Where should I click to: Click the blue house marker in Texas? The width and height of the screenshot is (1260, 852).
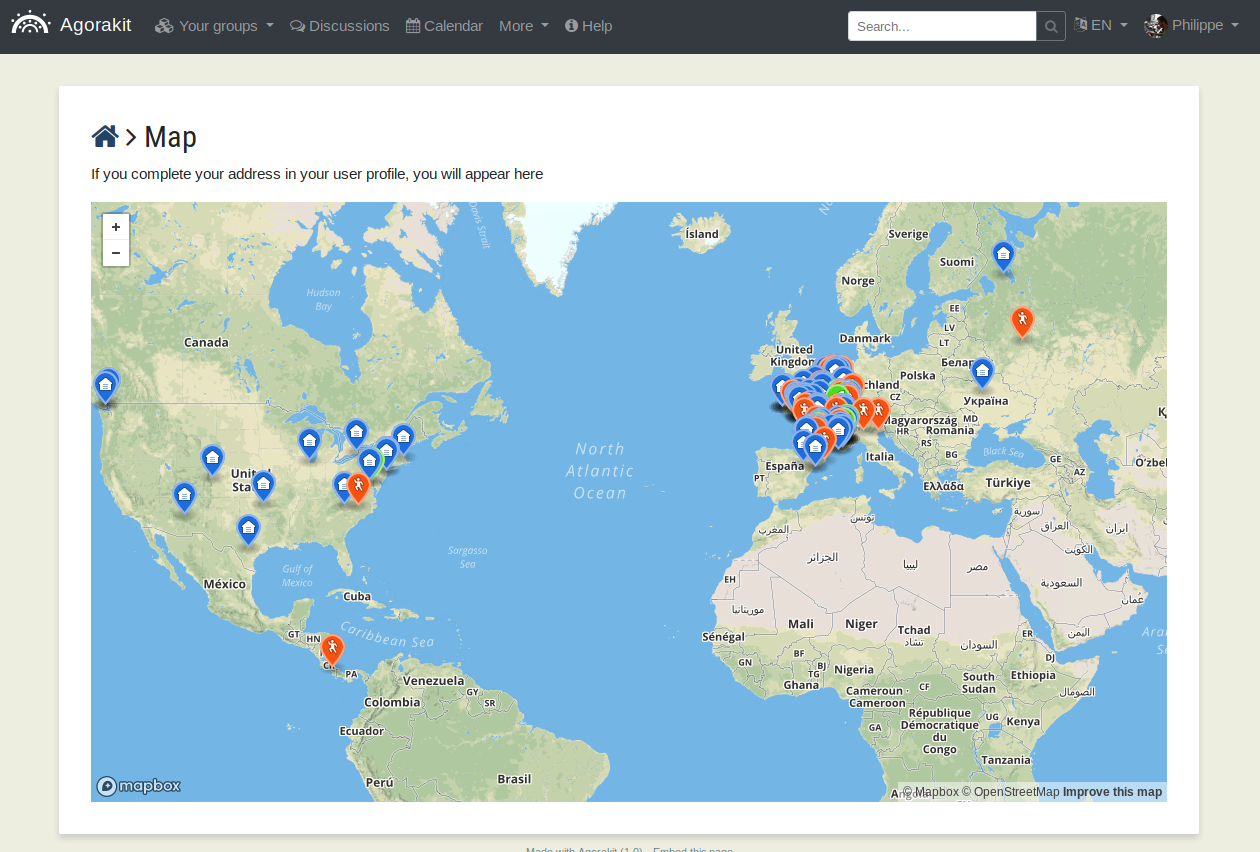coord(248,529)
